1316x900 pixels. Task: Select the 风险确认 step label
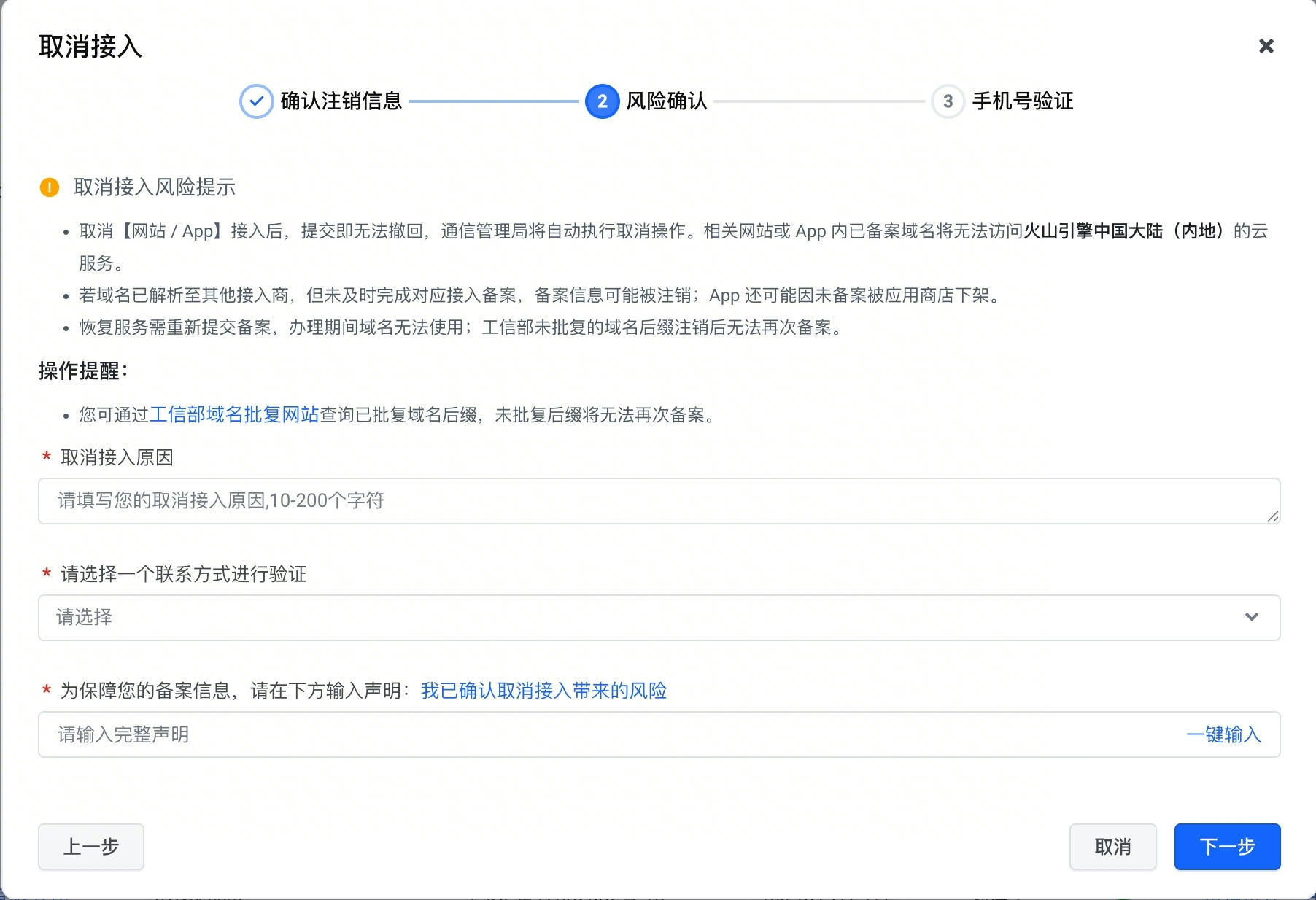[x=667, y=101]
